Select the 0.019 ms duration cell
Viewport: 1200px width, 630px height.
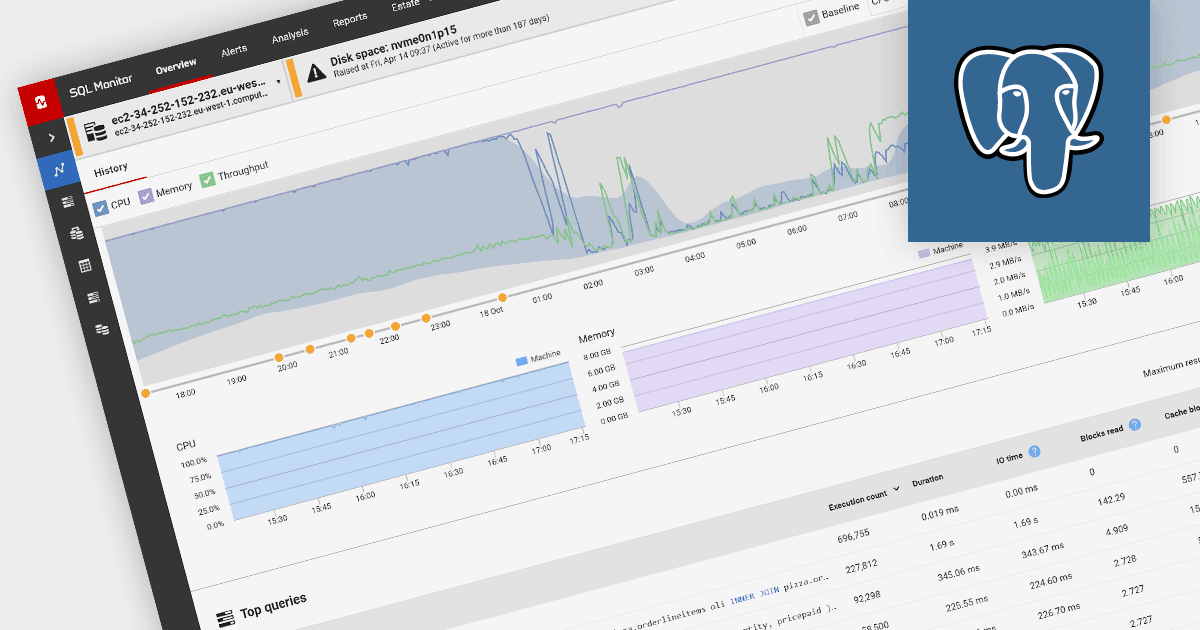[x=941, y=511]
